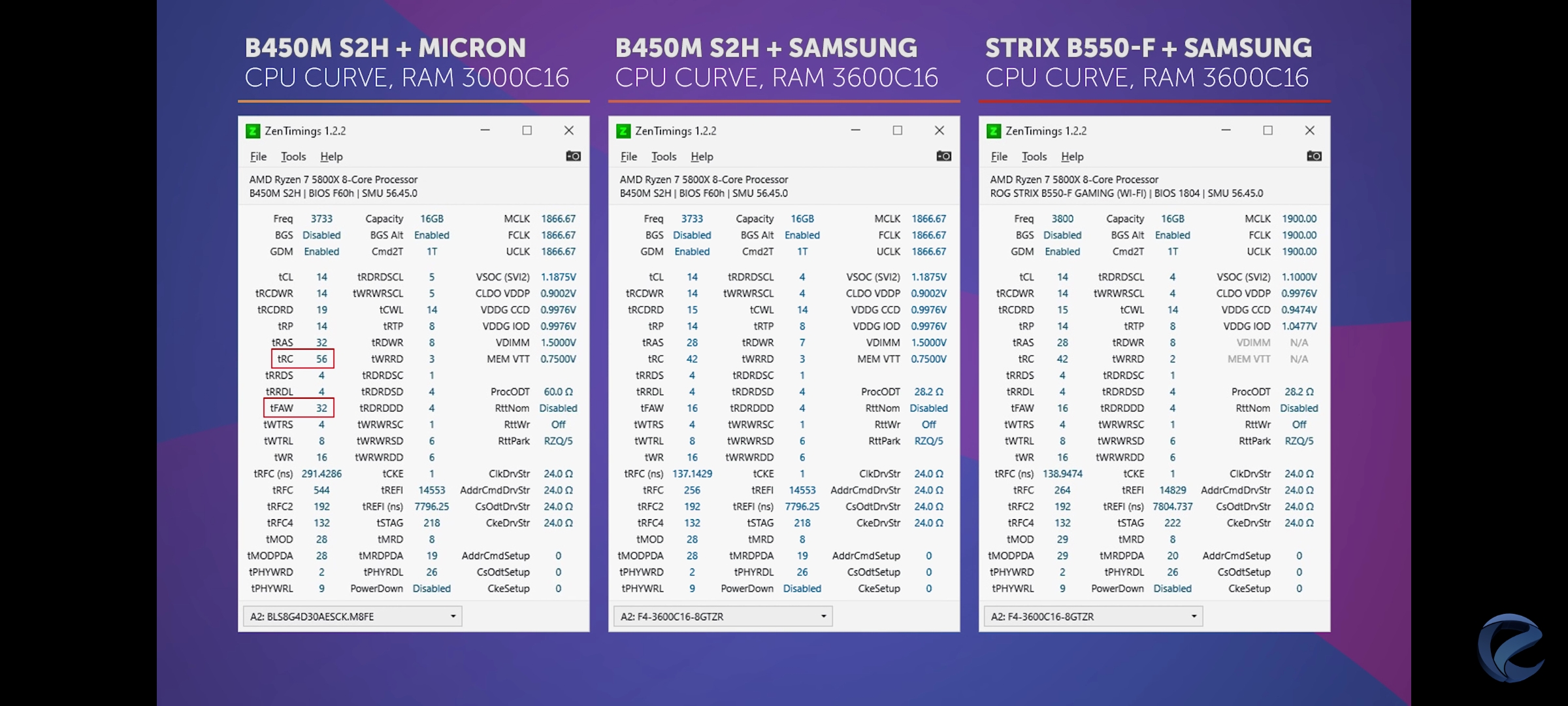
Task: Open the File menu in the leftmost window
Action: [258, 157]
